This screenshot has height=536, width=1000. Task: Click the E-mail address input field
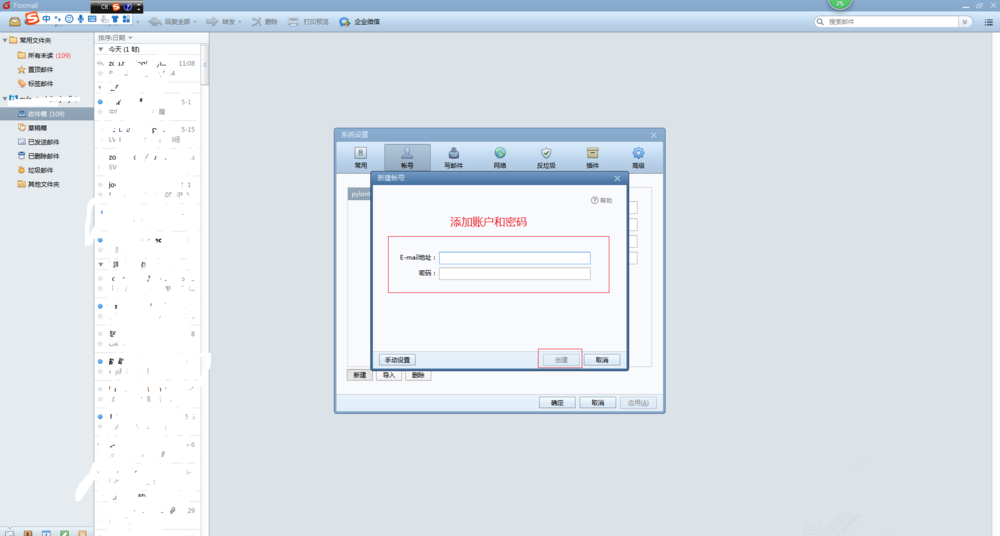click(515, 258)
